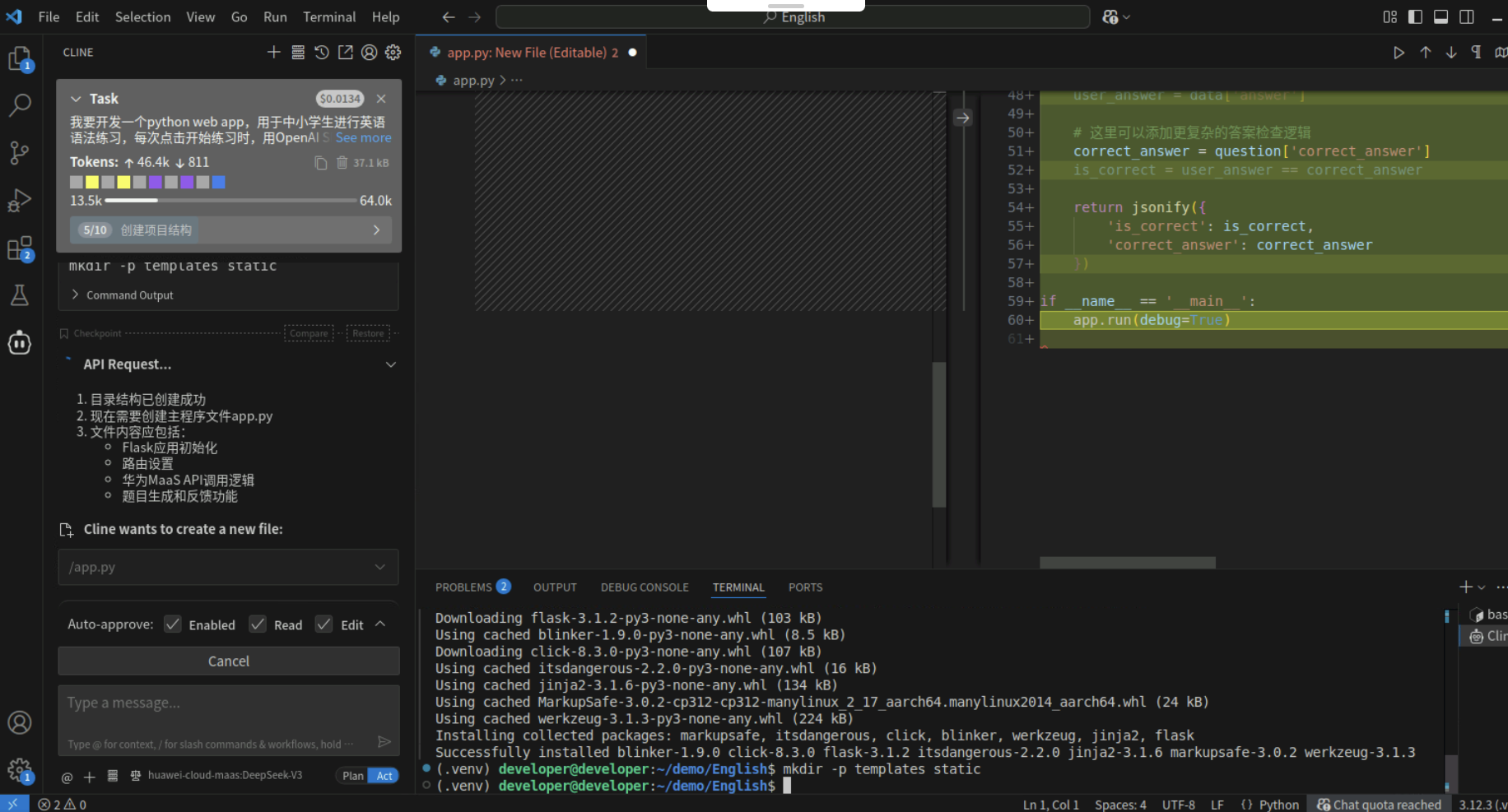Start a new Cline task plus icon
Screen dimensions: 1508x812
tap(274, 53)
